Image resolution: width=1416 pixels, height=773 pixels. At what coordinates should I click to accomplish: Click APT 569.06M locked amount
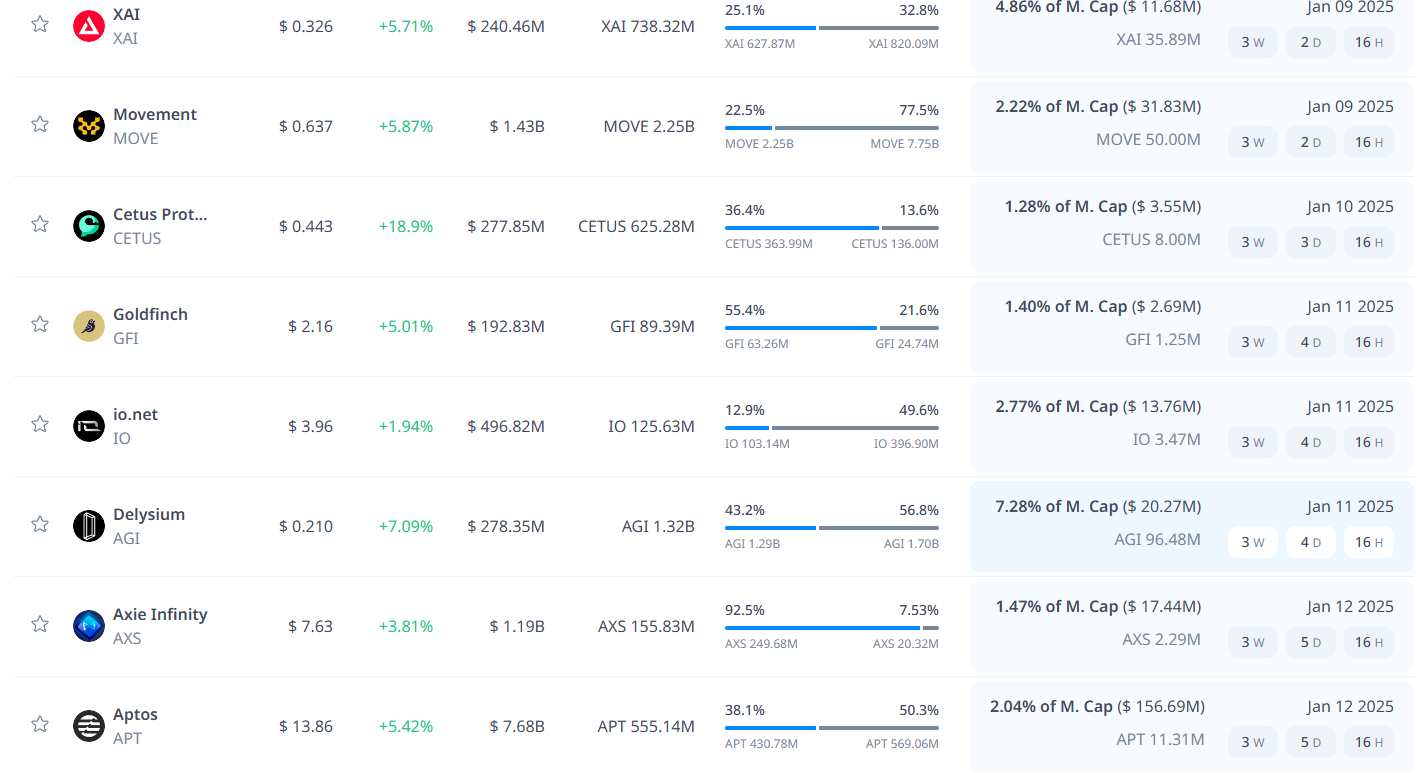[902, 743]
